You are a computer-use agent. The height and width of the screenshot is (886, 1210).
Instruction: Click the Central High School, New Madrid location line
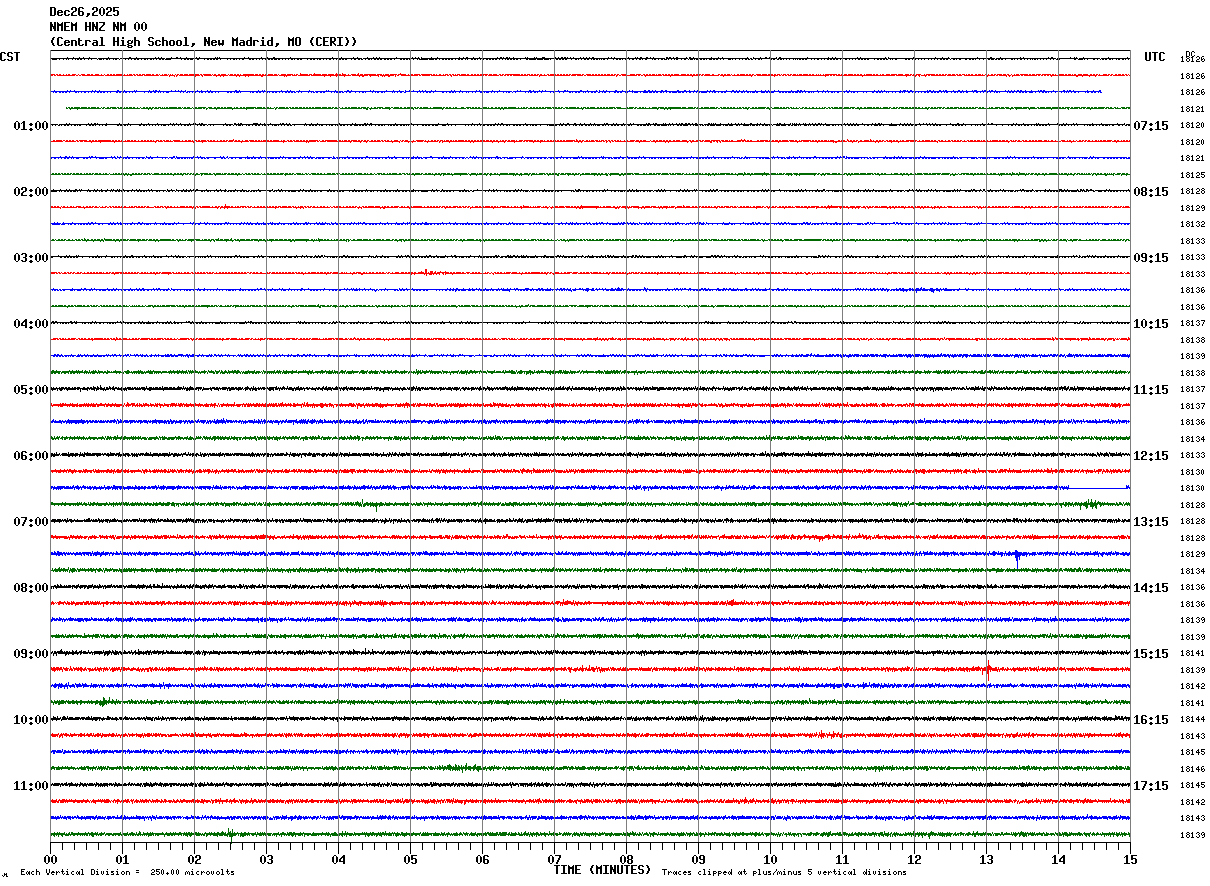203,42
